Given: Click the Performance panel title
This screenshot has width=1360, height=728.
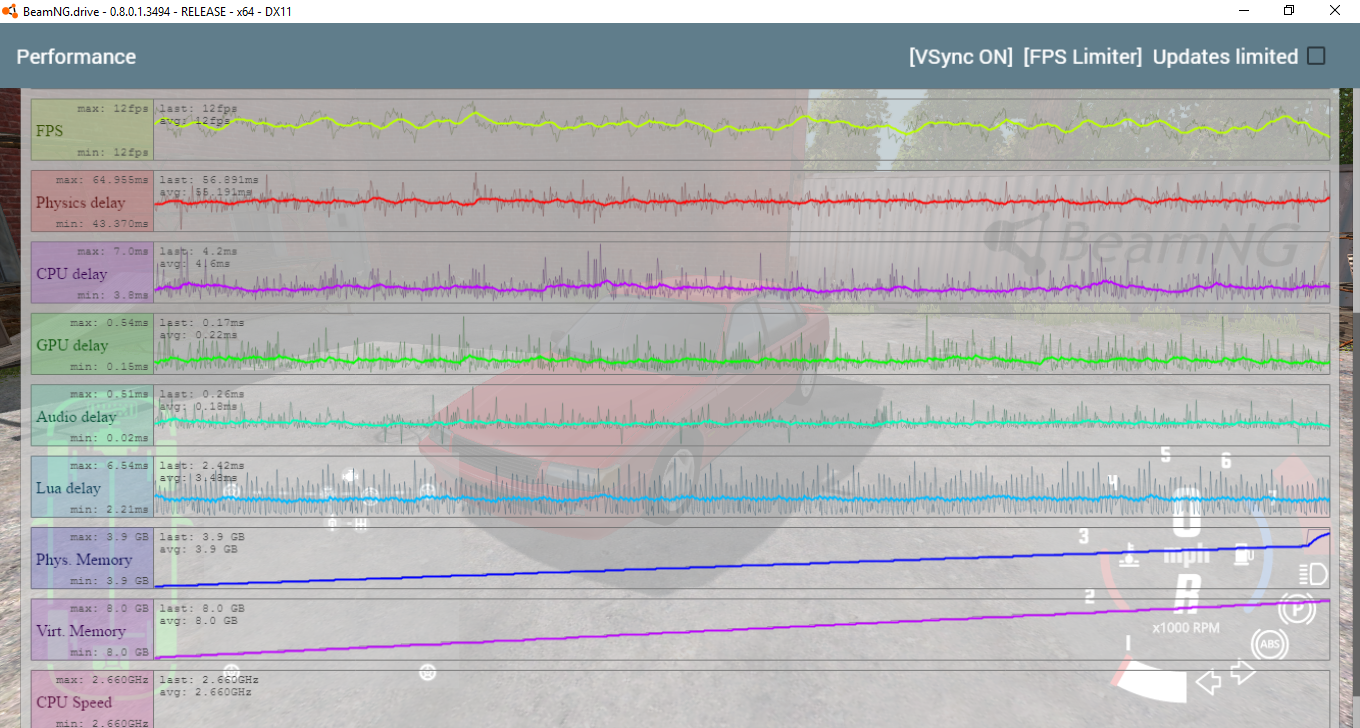Looking at the screenshot, I should point(76,57).
